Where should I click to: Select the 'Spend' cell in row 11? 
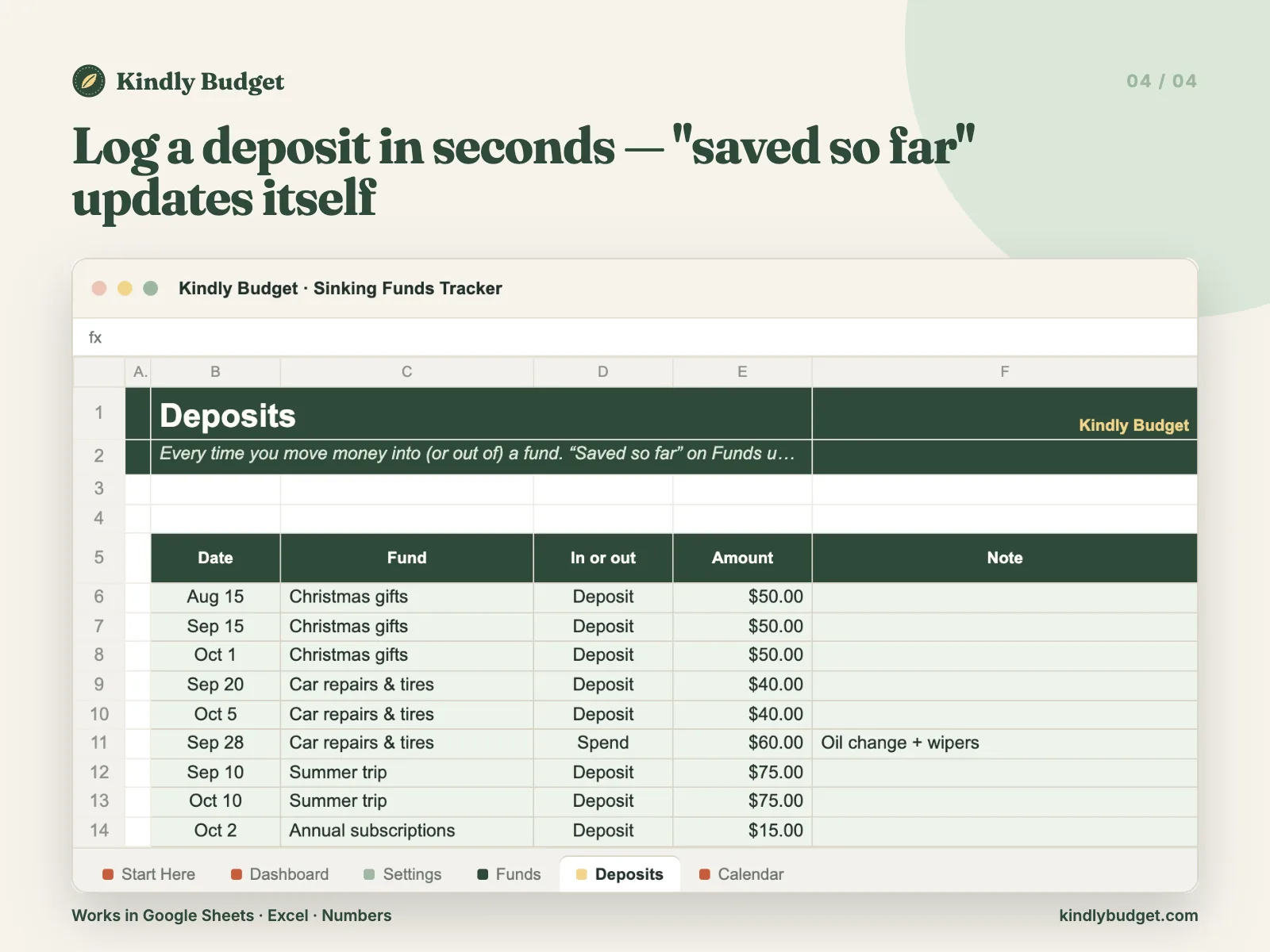pyautogui.click(x=603, y=743)
